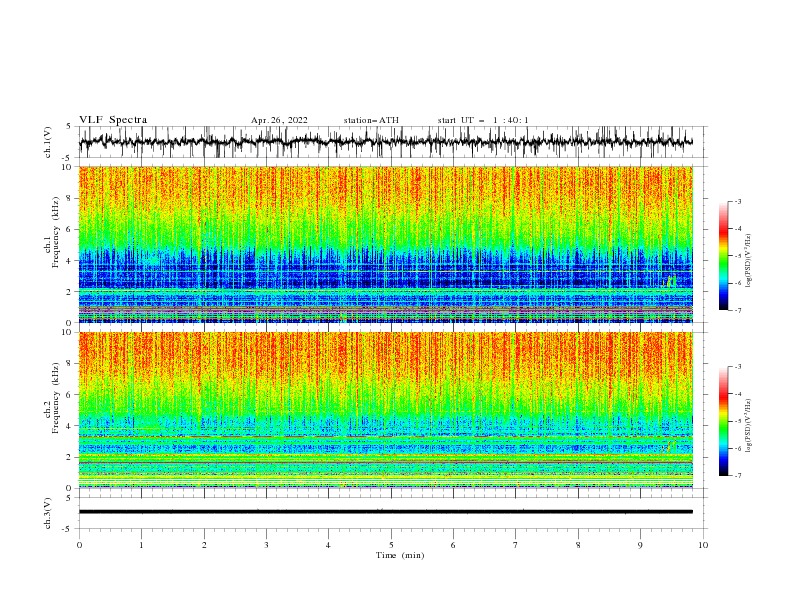
Task: Click the ch.1 spectrogram color bar
Action: 723,256
